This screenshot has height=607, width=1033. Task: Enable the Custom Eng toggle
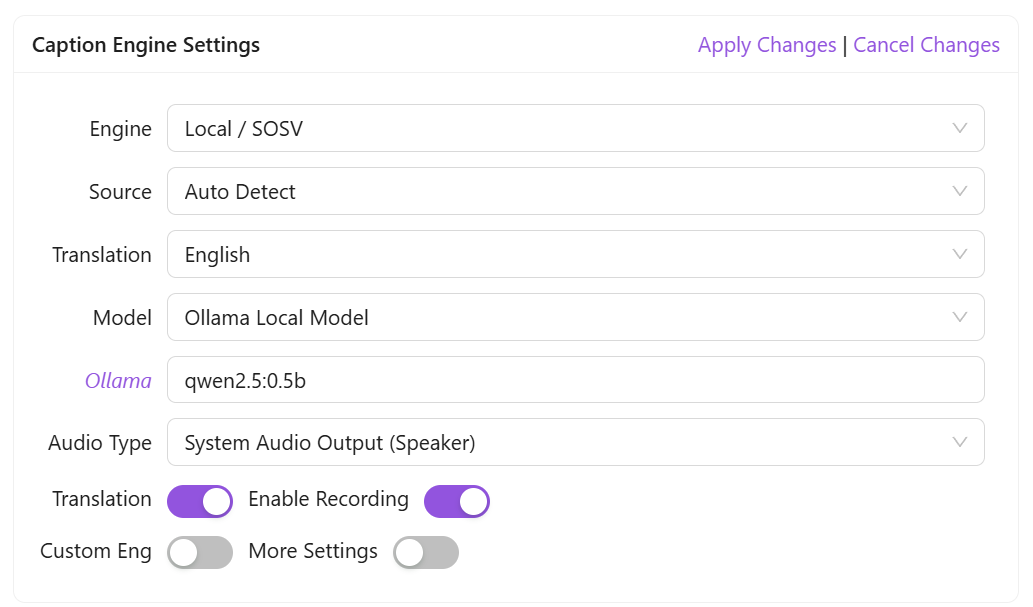(200, 552)
